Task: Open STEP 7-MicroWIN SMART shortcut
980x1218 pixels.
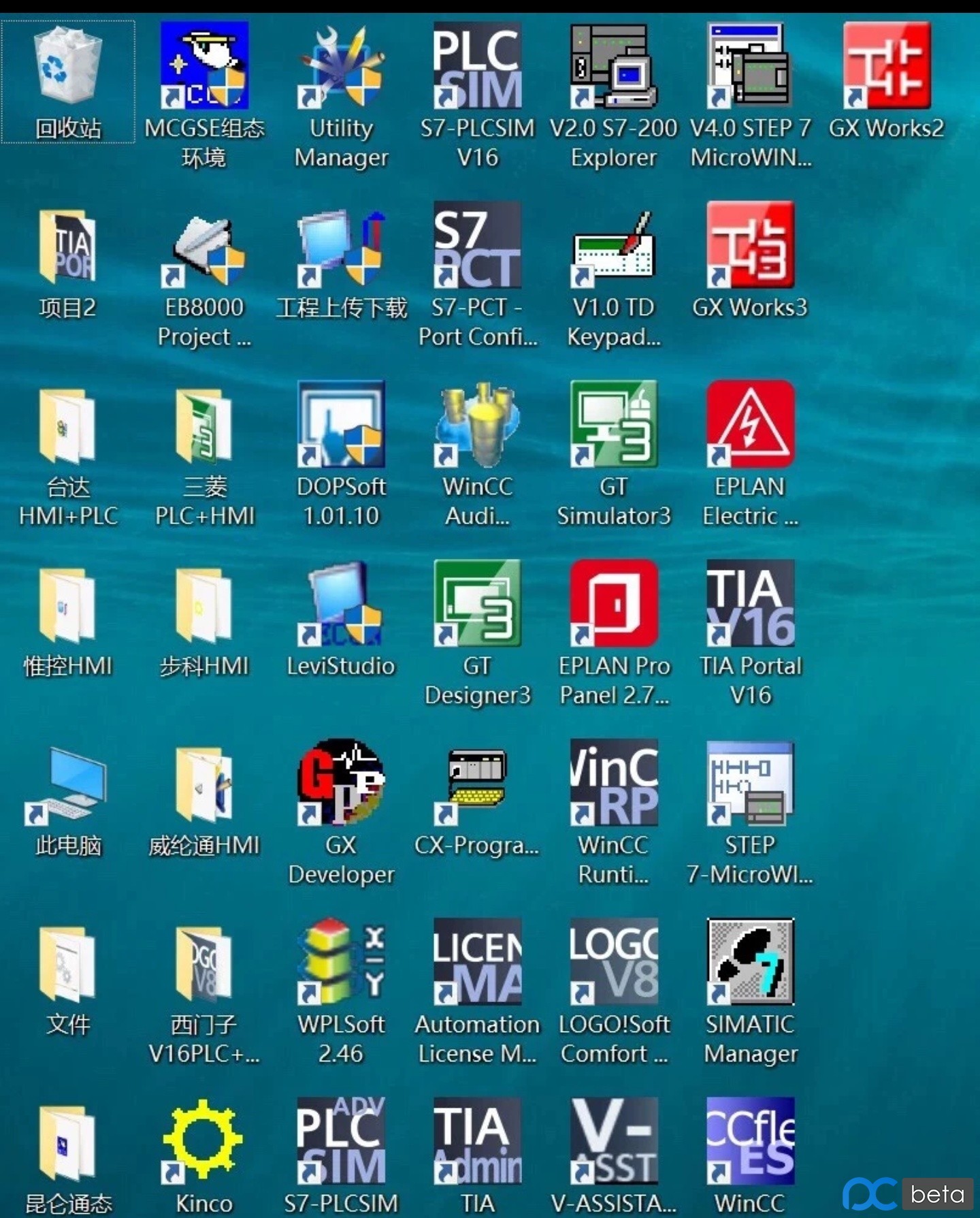Action: pos(750,783)
